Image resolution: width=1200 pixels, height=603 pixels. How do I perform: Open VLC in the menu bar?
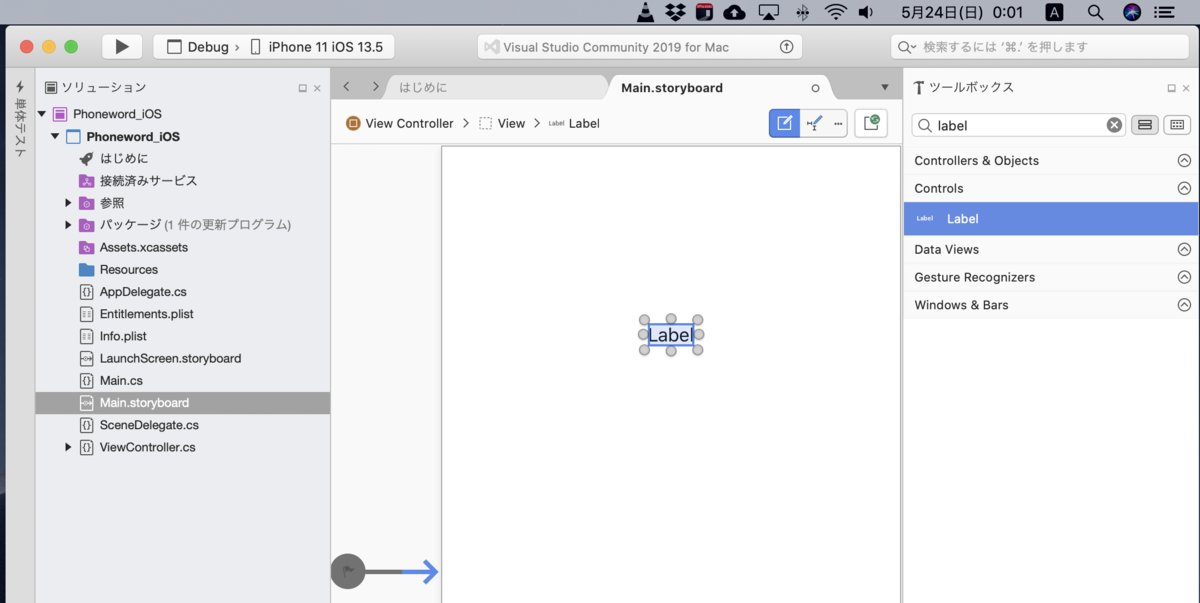click(x=647, y=12)
